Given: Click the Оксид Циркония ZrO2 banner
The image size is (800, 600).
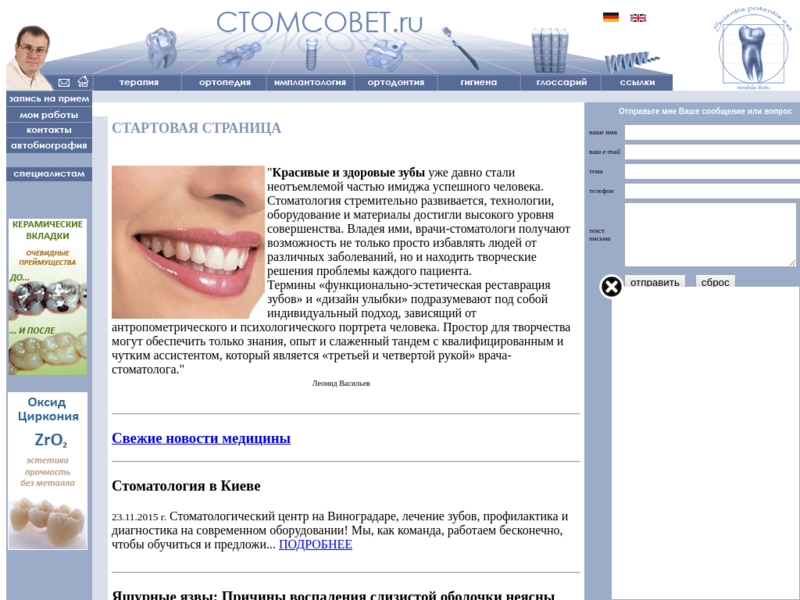Looking at the screenshot, I should pyautogui.click(x=47, y=471).
